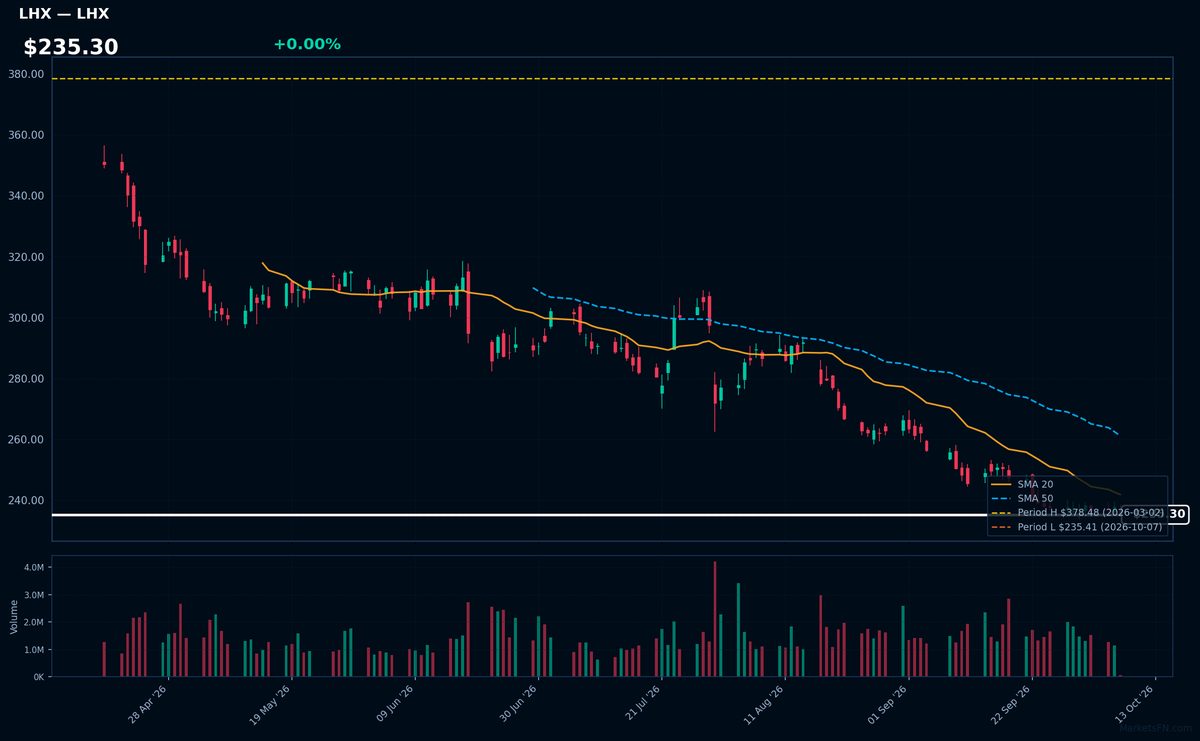The width and height of the screenshot is (1200, 741).
Task: Select the 30 Jun '26 date label
Action: [518, 702]
